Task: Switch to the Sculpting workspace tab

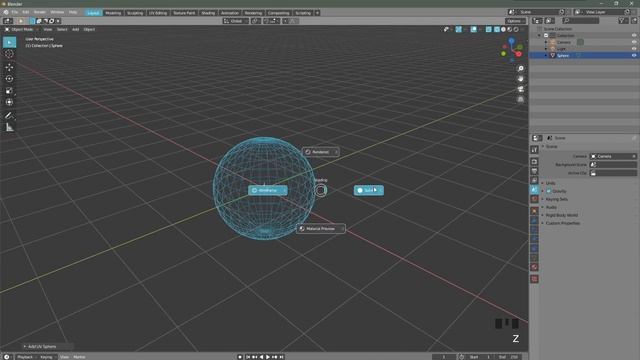Action: (135, 13)
